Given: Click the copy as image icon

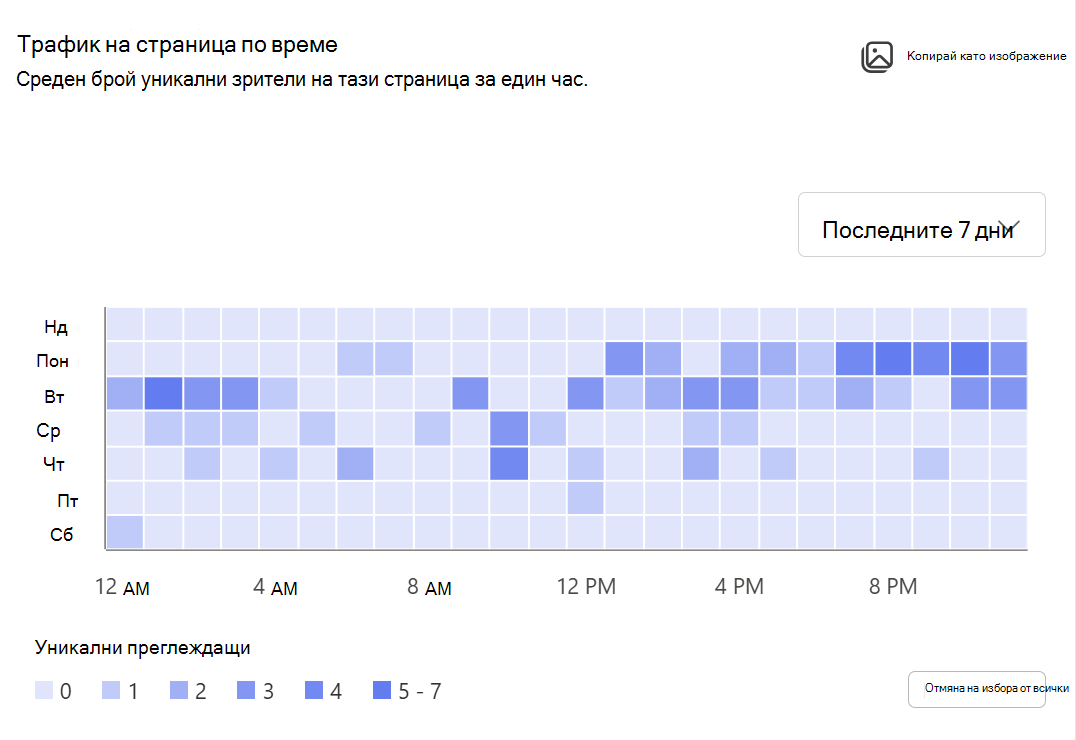Looking at the screenshot, I should tap(877, 57).
